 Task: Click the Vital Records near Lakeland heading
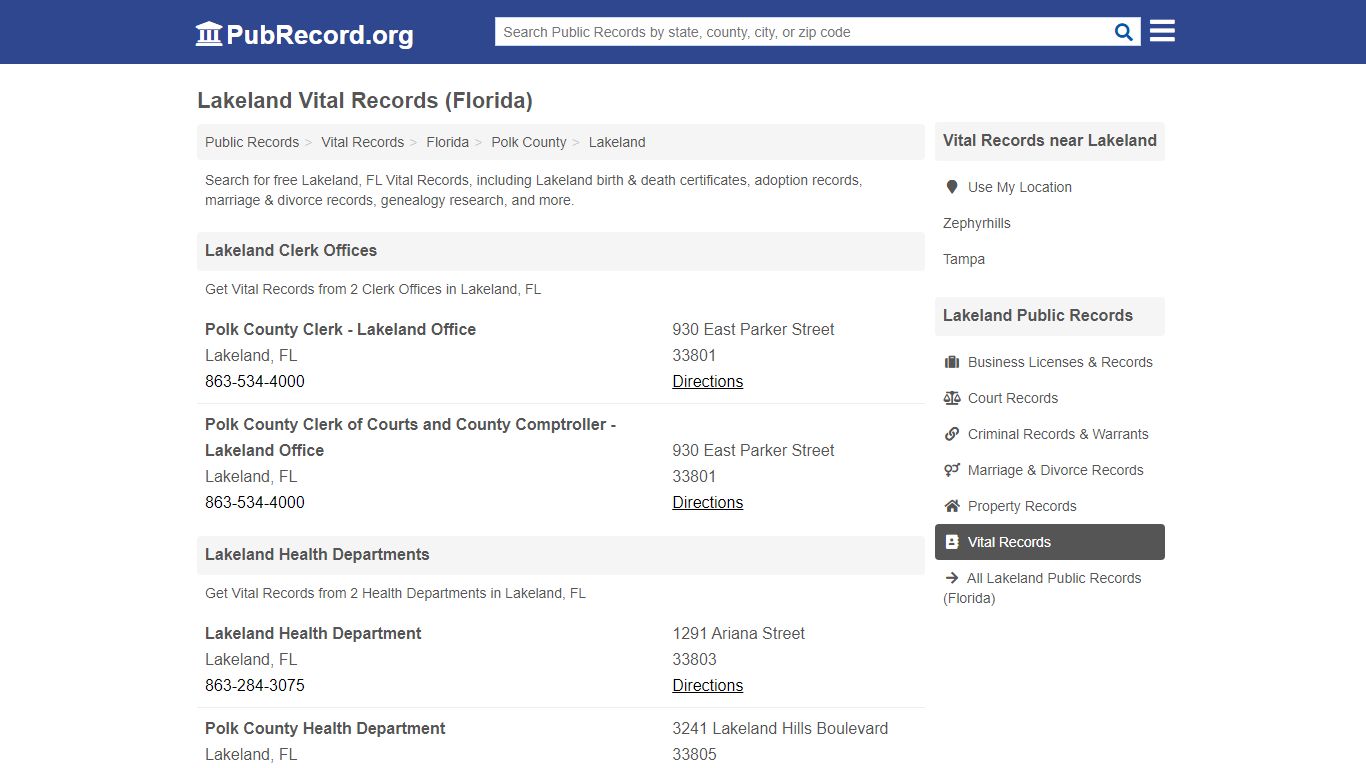[x=1049, y=140]
